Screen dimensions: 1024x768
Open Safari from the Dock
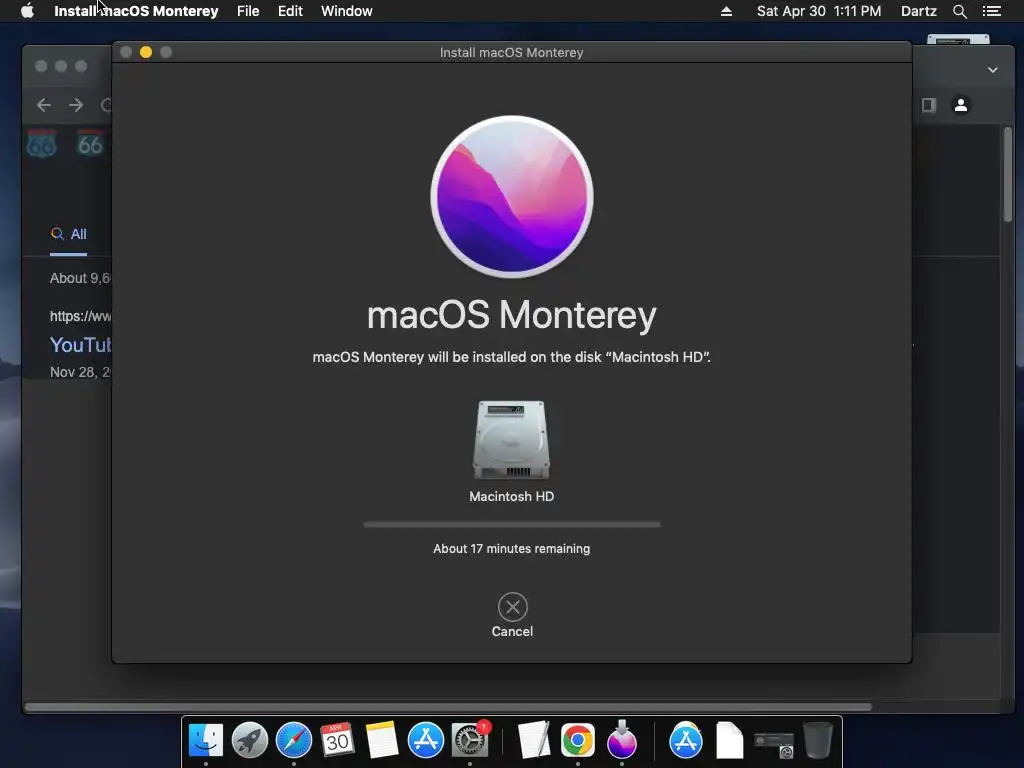point(294,740)
